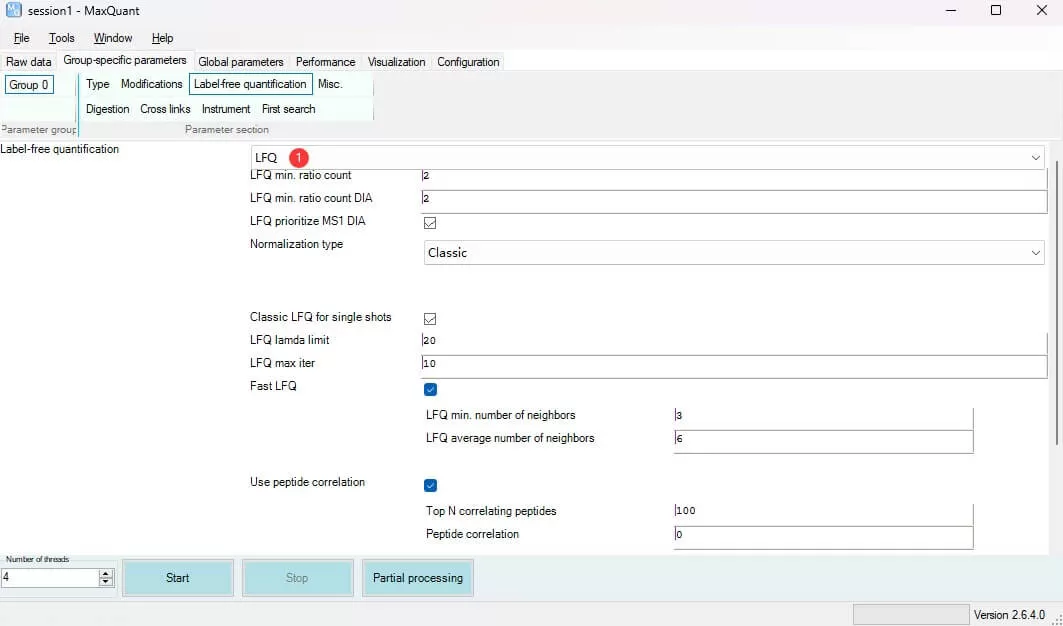Uncheck the Use peptide correlation option
Screen dimensions: 1063x626
pos(430,485)
